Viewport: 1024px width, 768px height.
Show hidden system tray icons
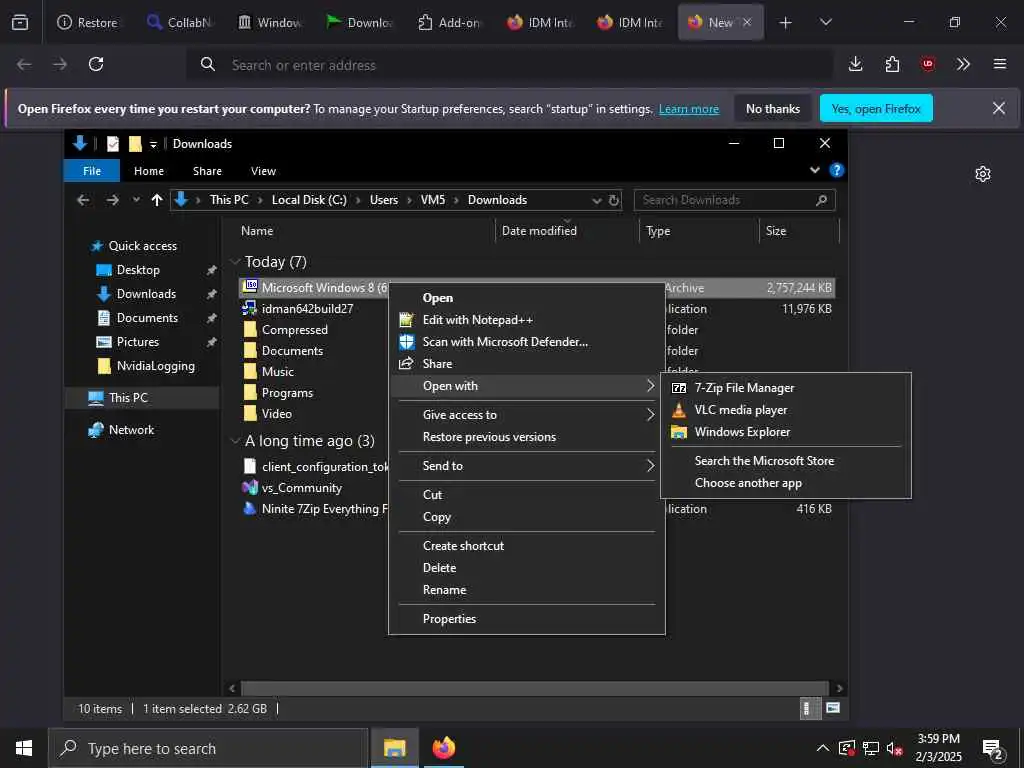[823, 748]
